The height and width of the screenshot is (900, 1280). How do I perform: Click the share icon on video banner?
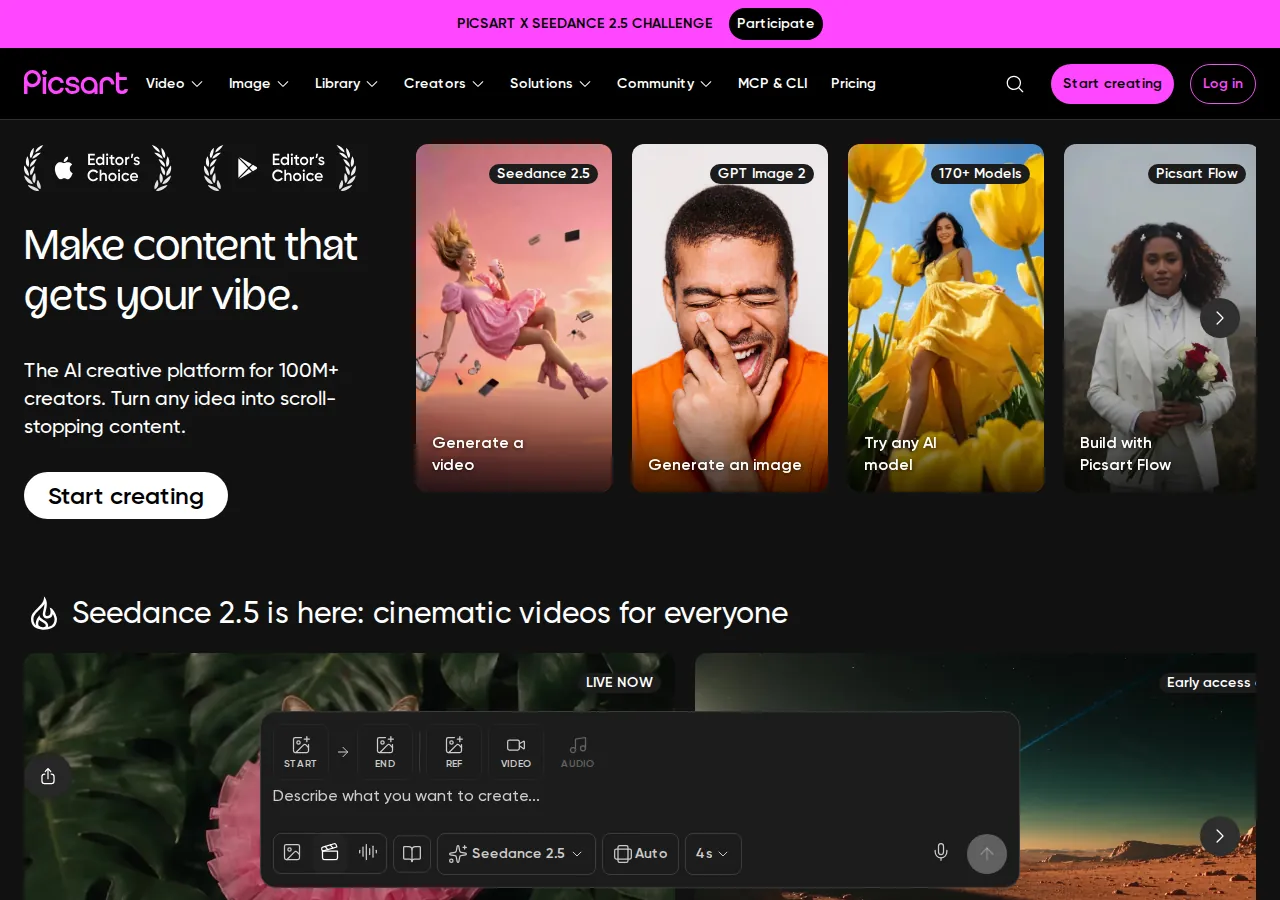pos(48,777)
